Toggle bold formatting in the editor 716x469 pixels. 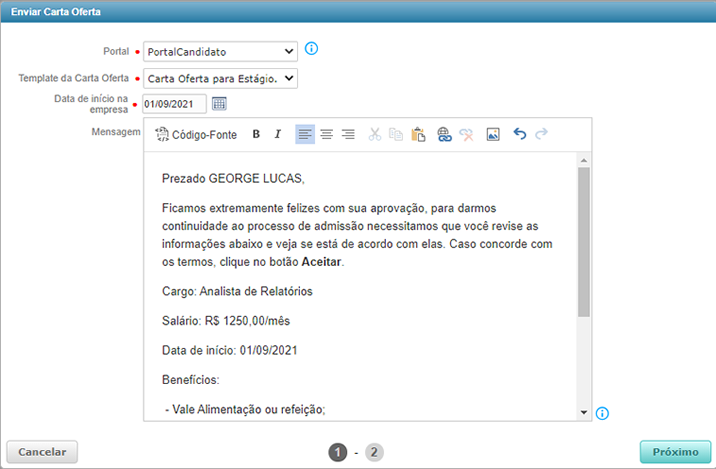pos(256,134)
